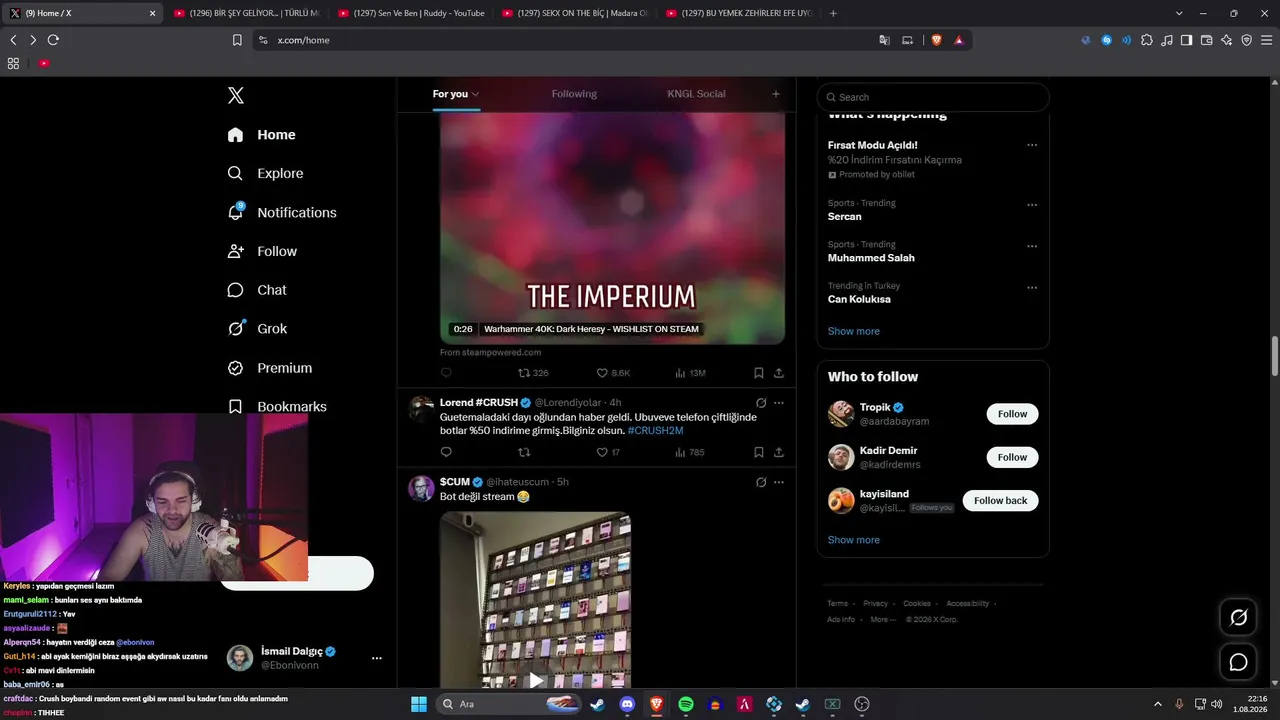
Task: Open the Warhammer 40K video thumbnail
Action: pos(612,228)
